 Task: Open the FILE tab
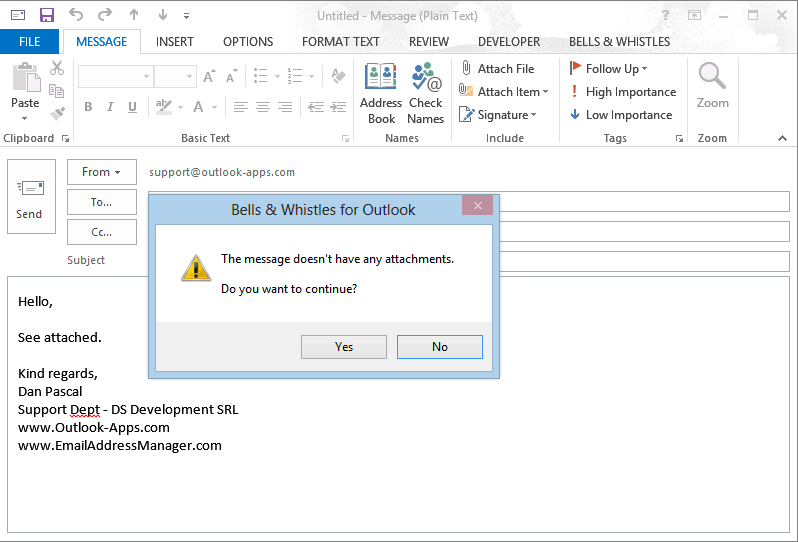30,42
